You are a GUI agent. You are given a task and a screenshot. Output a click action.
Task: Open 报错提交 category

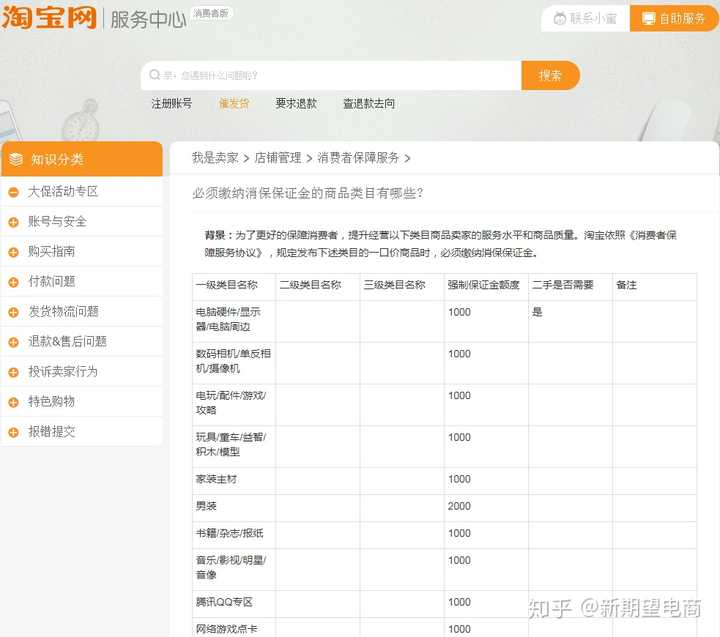click(51, 431)
